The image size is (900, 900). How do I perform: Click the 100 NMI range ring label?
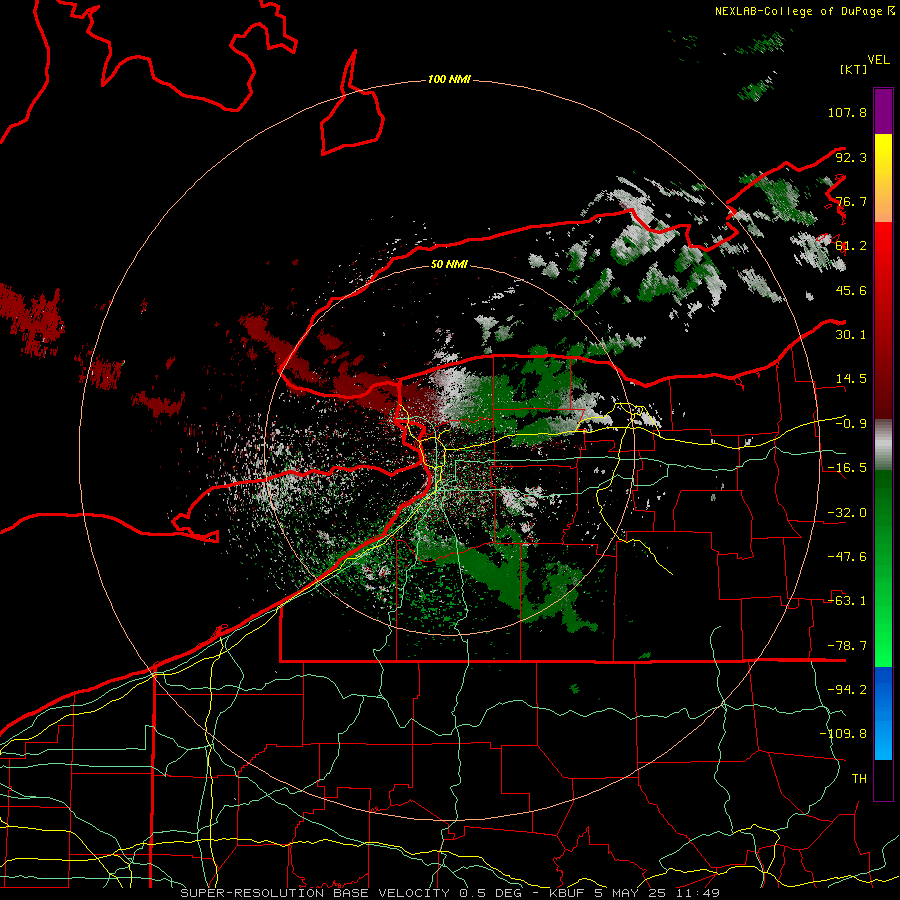pyautogui.click(x=449, y=79)
